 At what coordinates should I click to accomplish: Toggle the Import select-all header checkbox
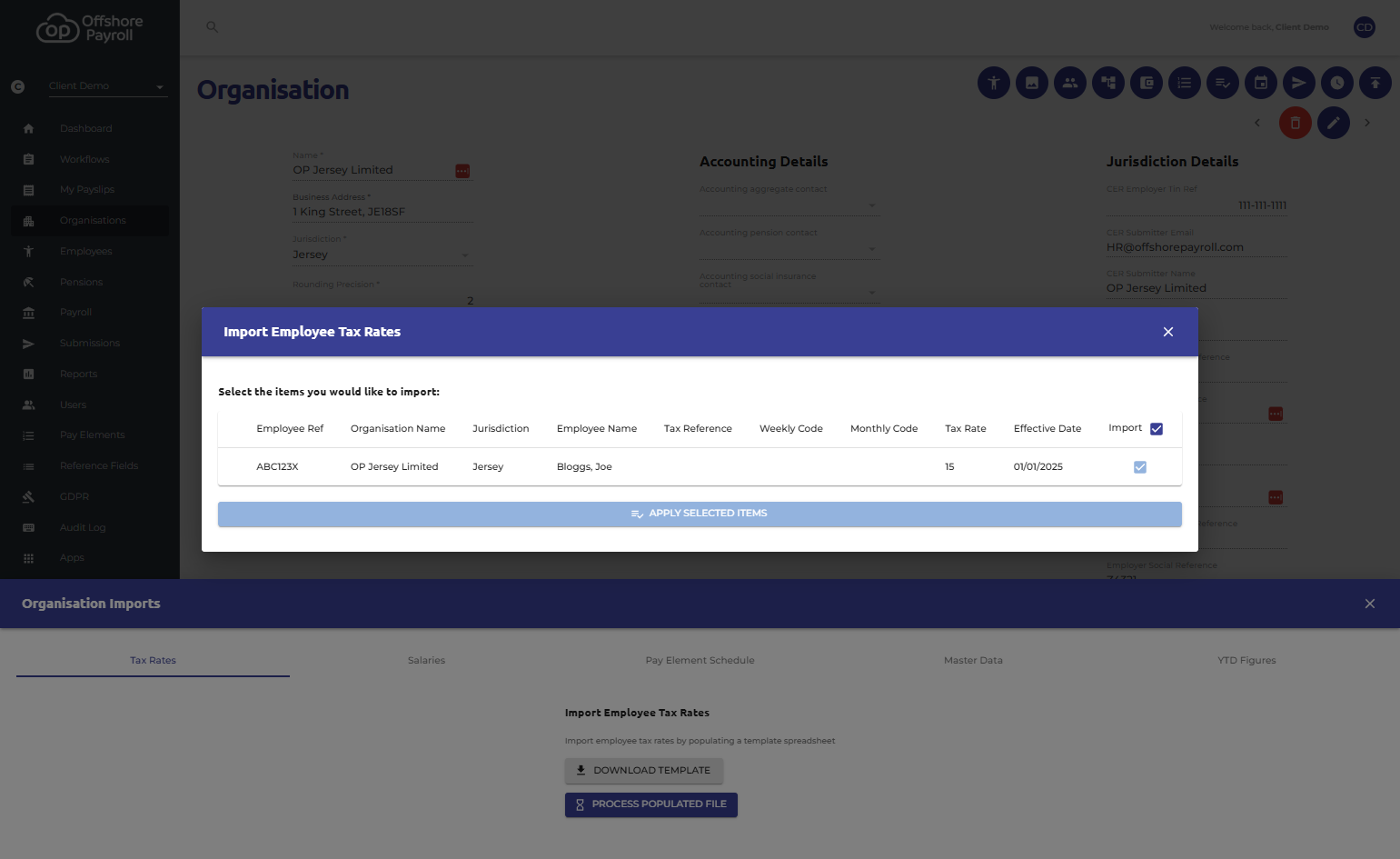point(1157,429)
